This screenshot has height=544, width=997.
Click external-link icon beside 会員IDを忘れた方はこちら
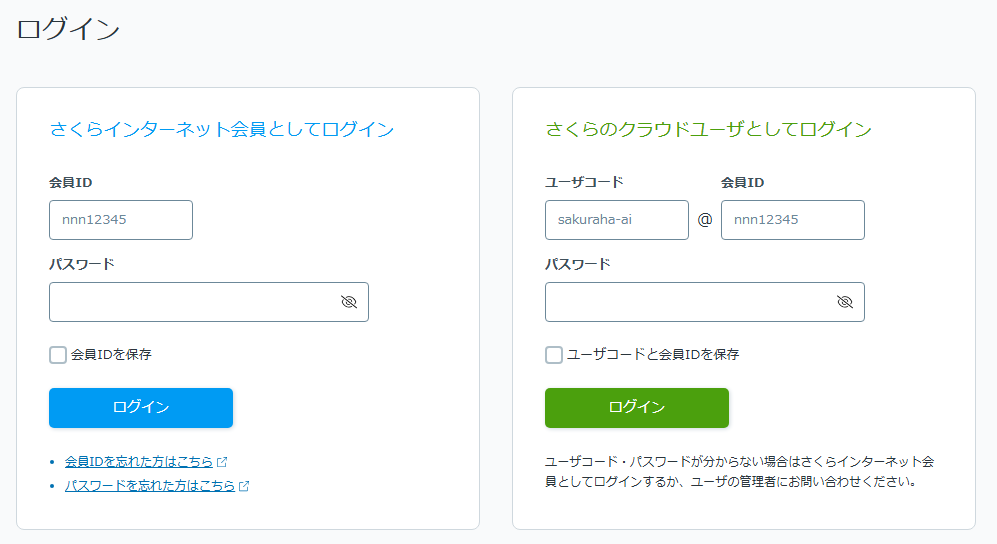(222, 462)
